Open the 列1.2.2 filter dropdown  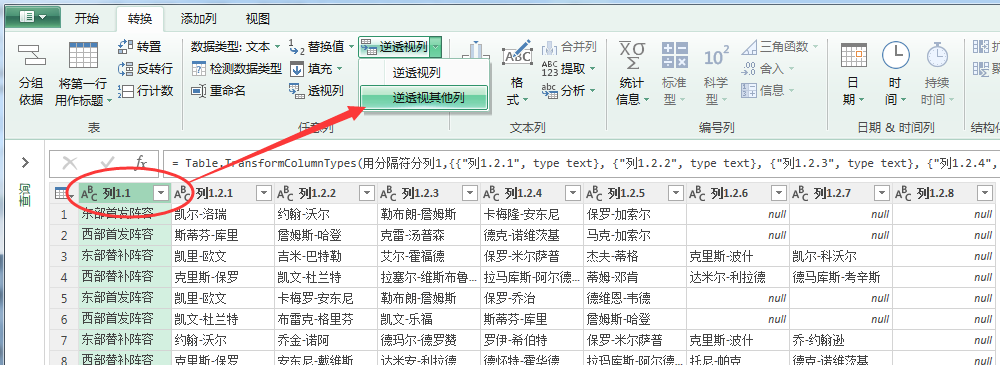(x=367, y=193)
